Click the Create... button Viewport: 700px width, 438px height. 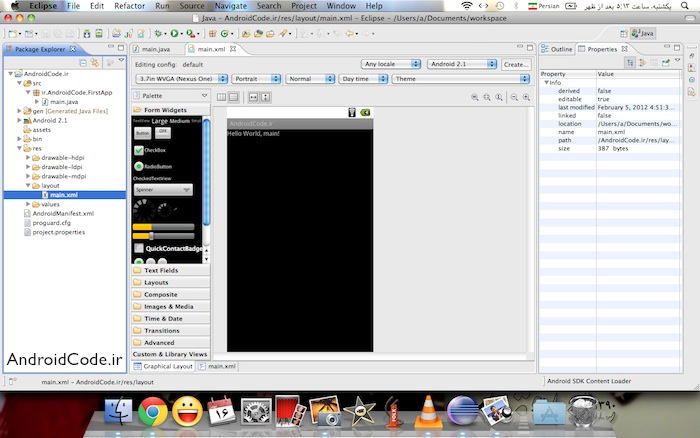[515, 64]
